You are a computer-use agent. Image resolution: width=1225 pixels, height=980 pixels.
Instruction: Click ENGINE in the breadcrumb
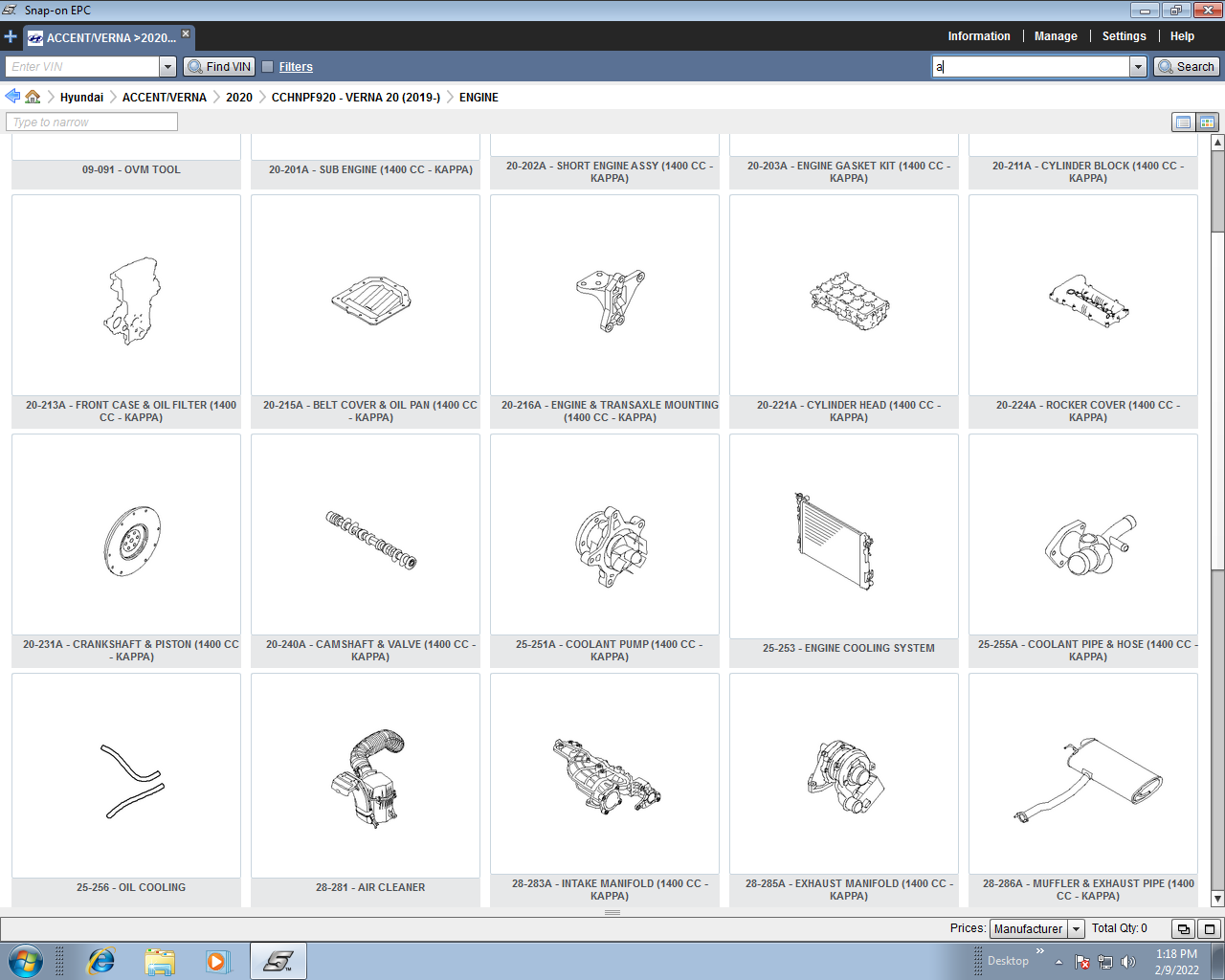(x=479, y=98)
